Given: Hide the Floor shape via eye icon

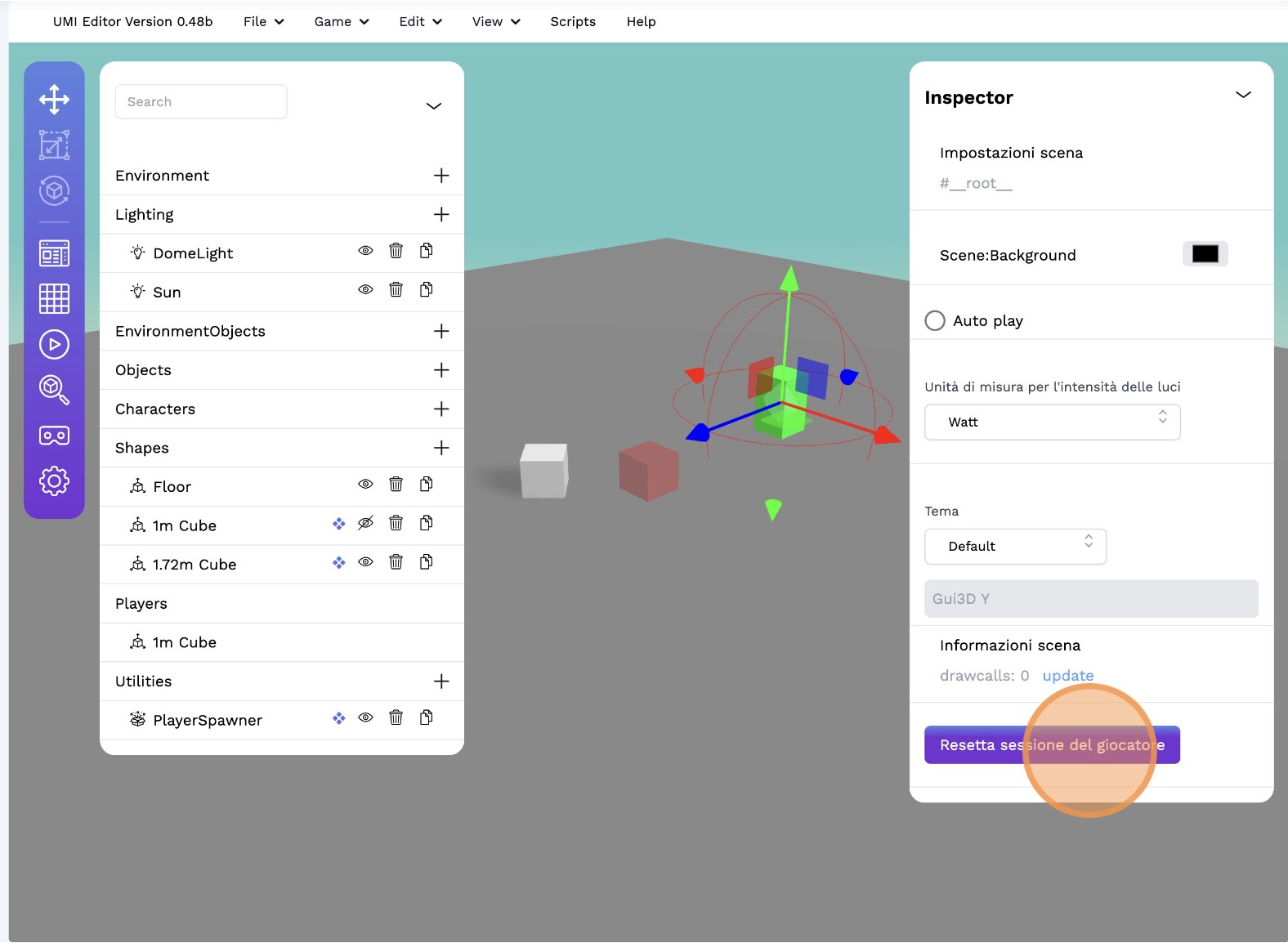Looking at the screenshot, I should click(x=365, y=485).
